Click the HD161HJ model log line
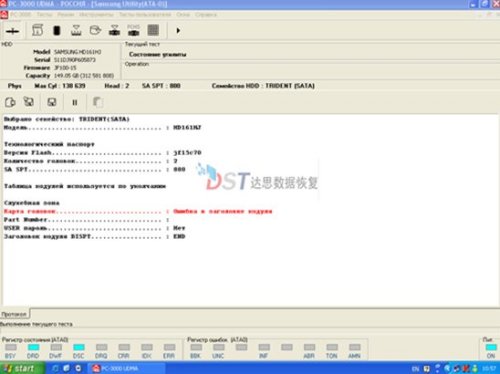 pyautogui.click(x=103, y=127)
